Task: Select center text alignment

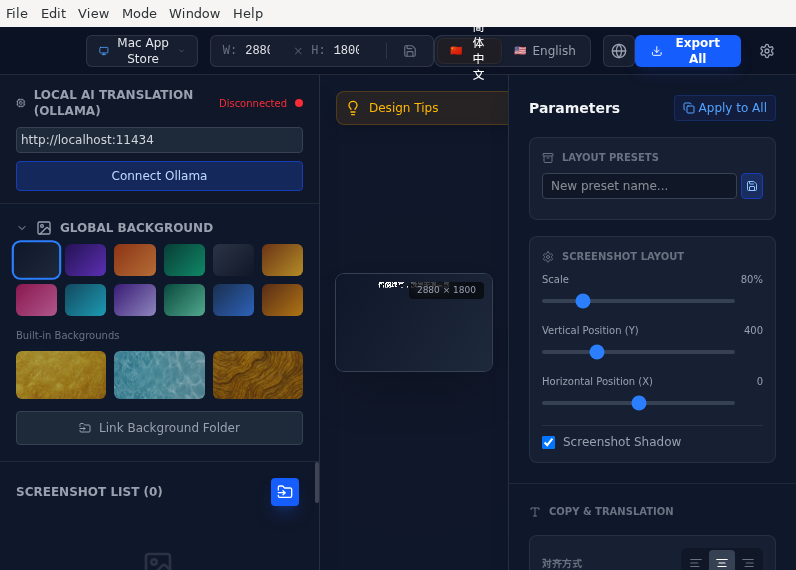Action: 722,563
